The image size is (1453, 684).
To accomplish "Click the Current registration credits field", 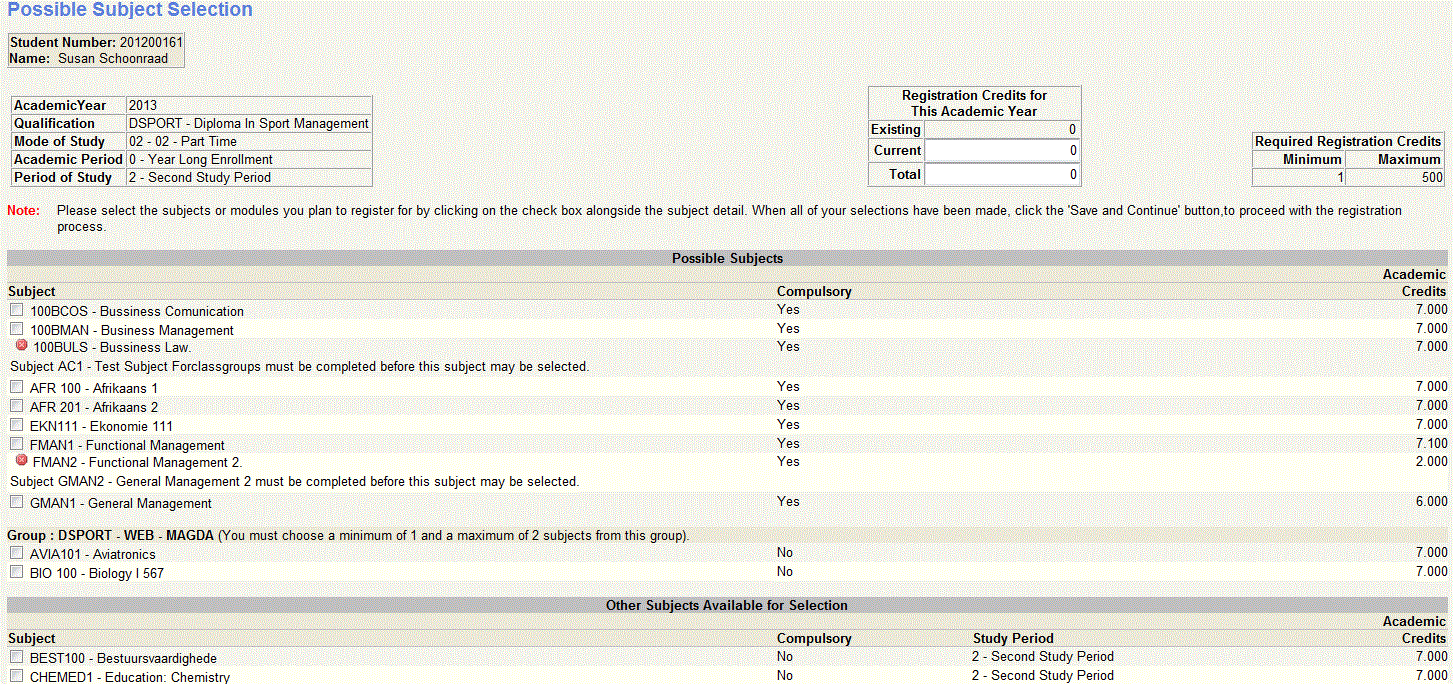I will click(1001, 151).
